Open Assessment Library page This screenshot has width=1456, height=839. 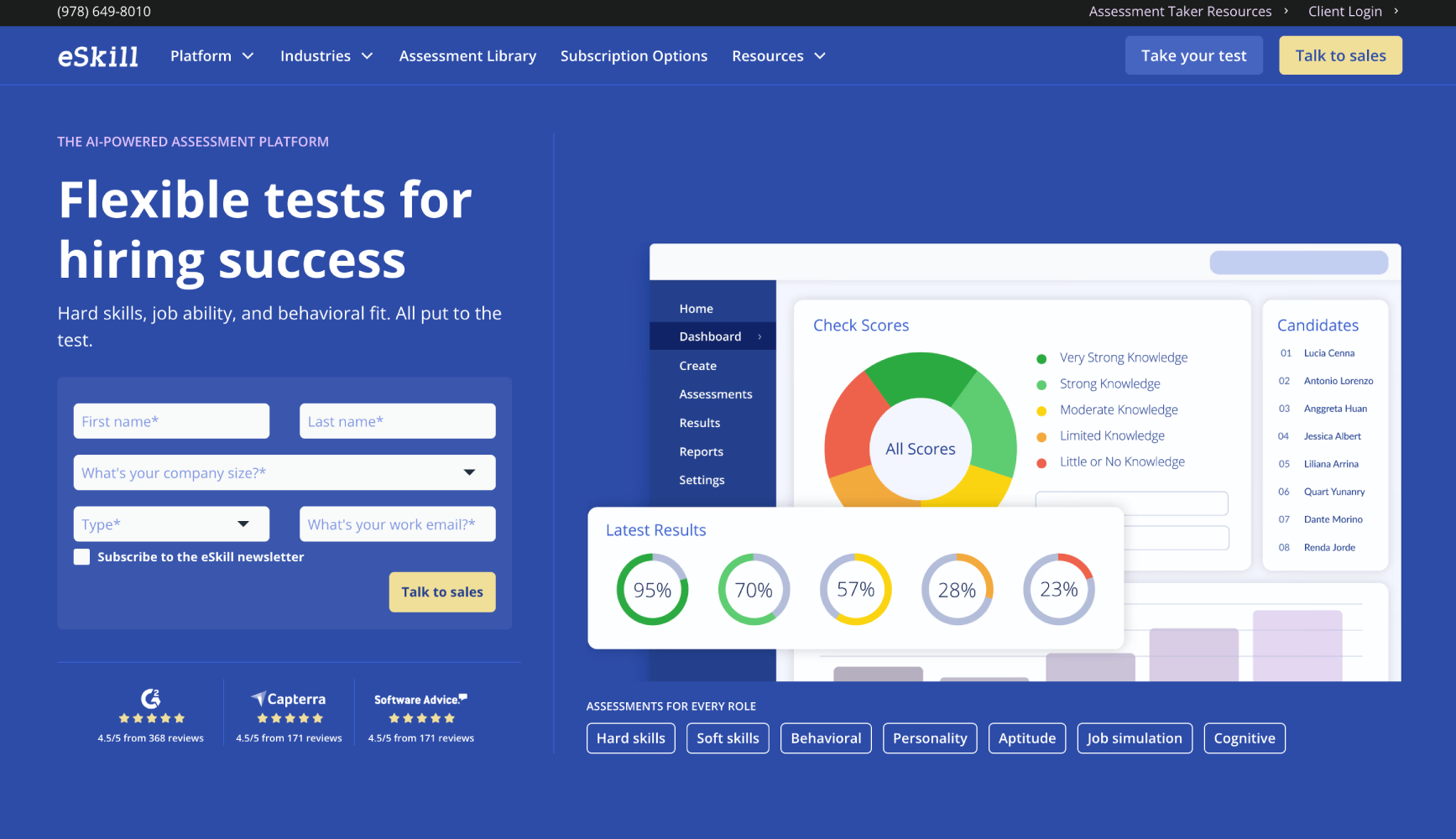click(x=467, y=56)
